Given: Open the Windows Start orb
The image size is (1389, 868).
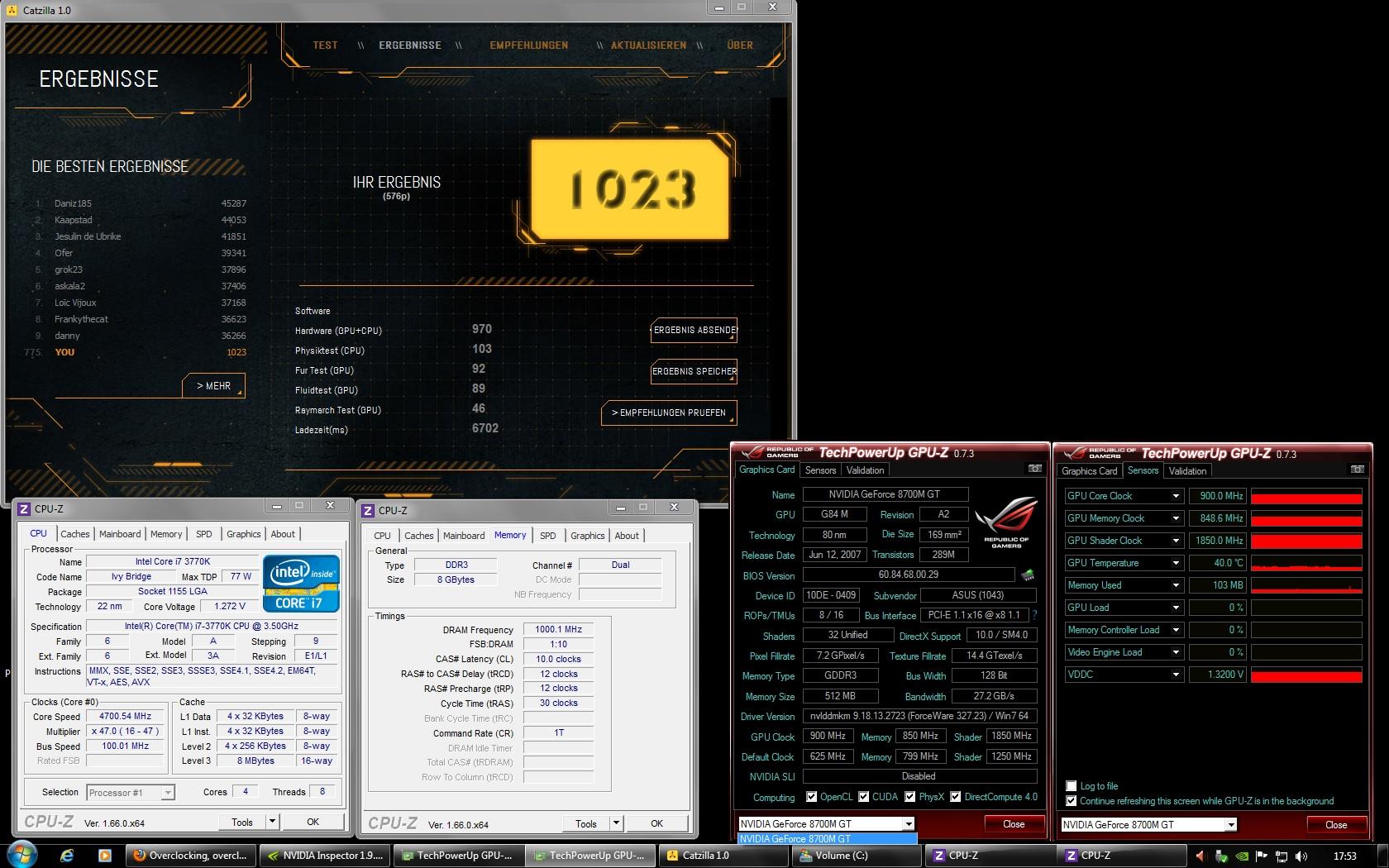Looking at the screenshot, I should click(x=22, y=855).
